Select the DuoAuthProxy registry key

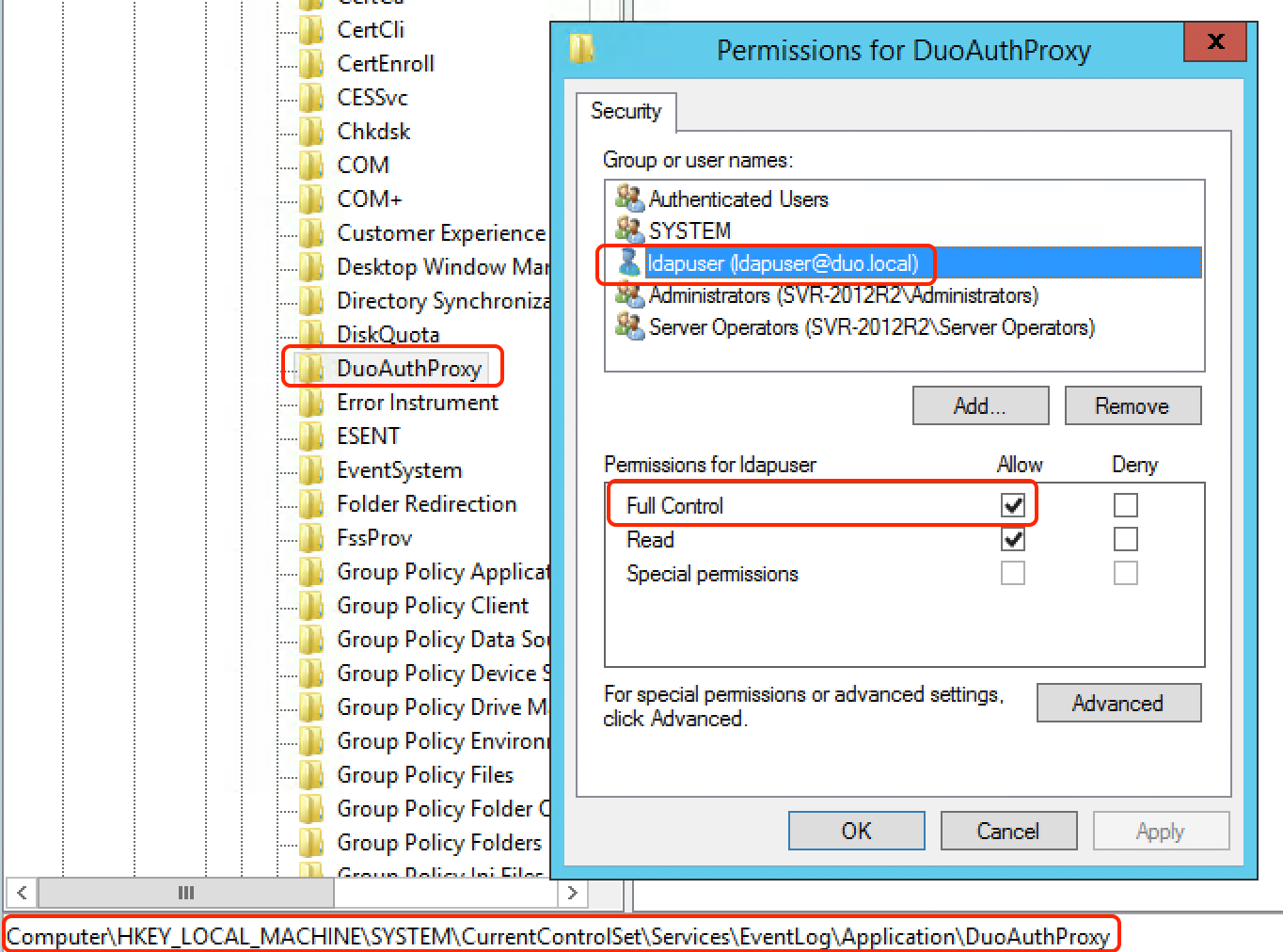409,369
